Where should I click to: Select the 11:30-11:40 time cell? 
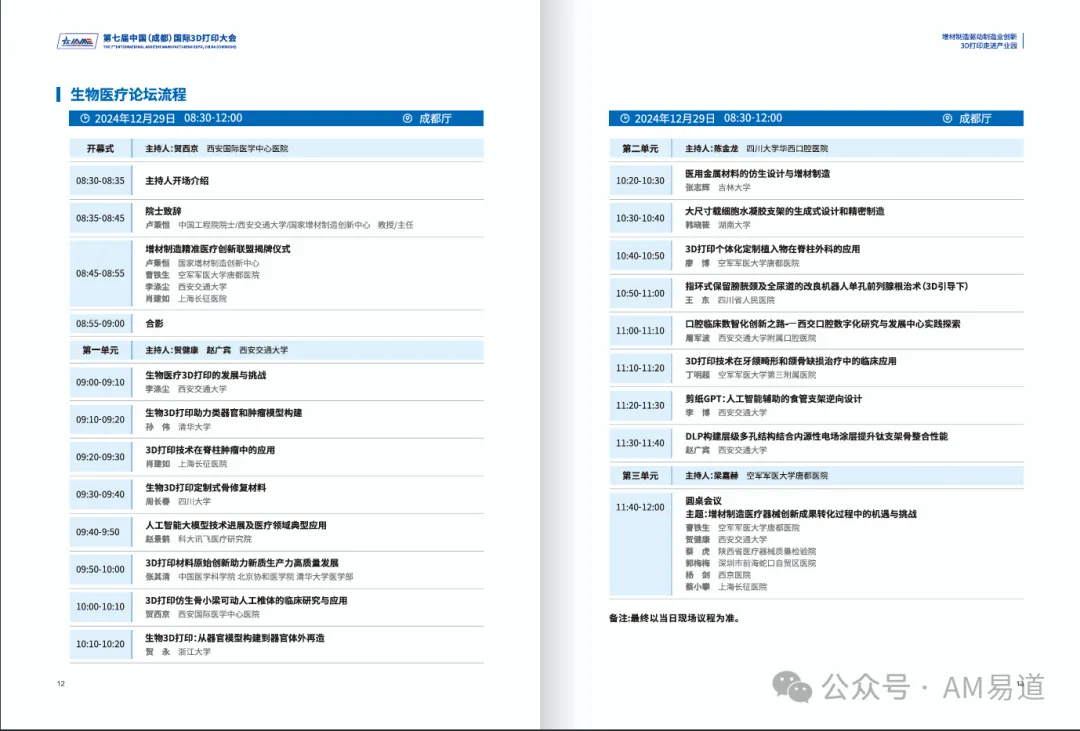point(641,443)
